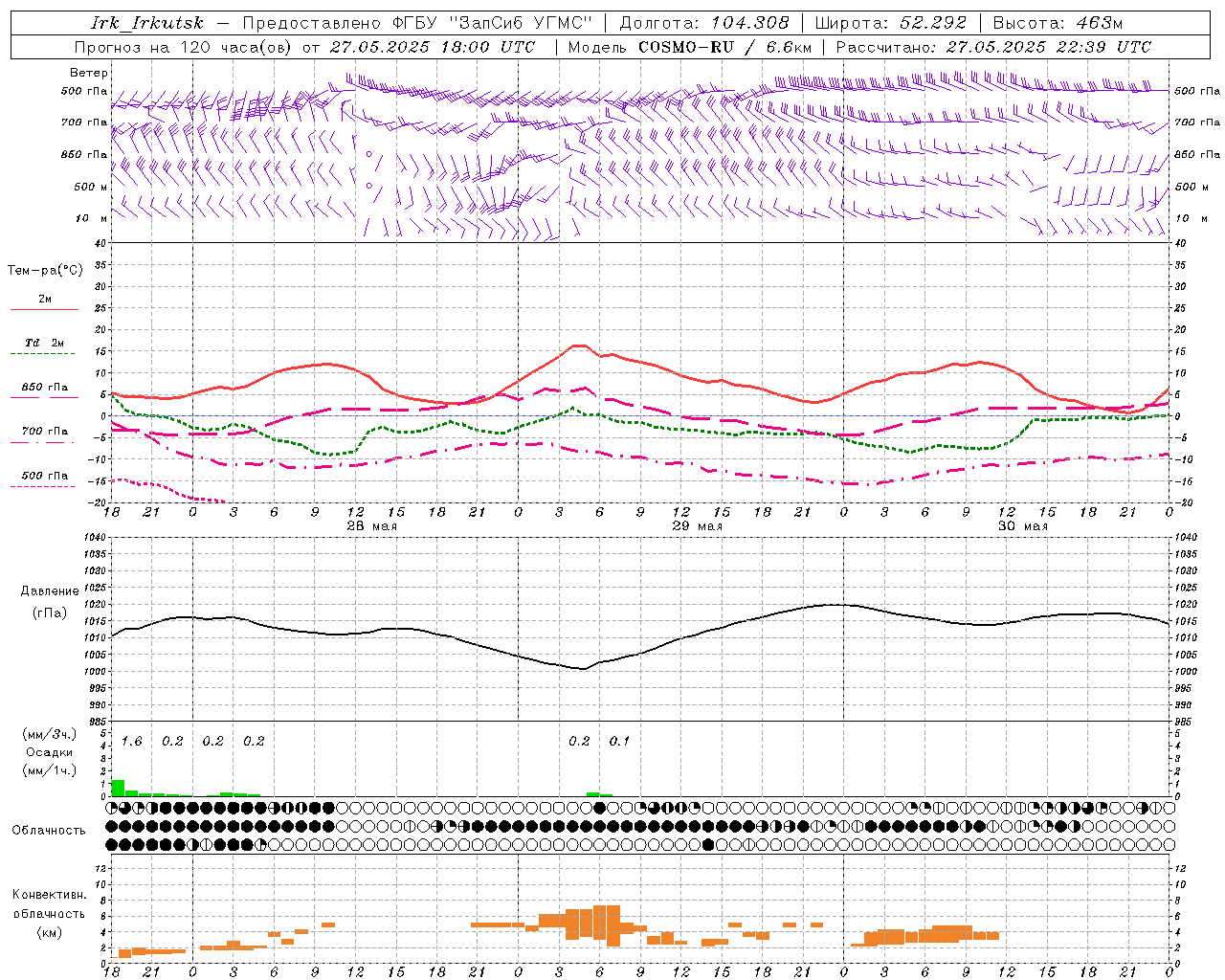The image size is (1225, 980).
Task: Click the Тем-ра(°C) axis title
Action: (x=45, y=270)
